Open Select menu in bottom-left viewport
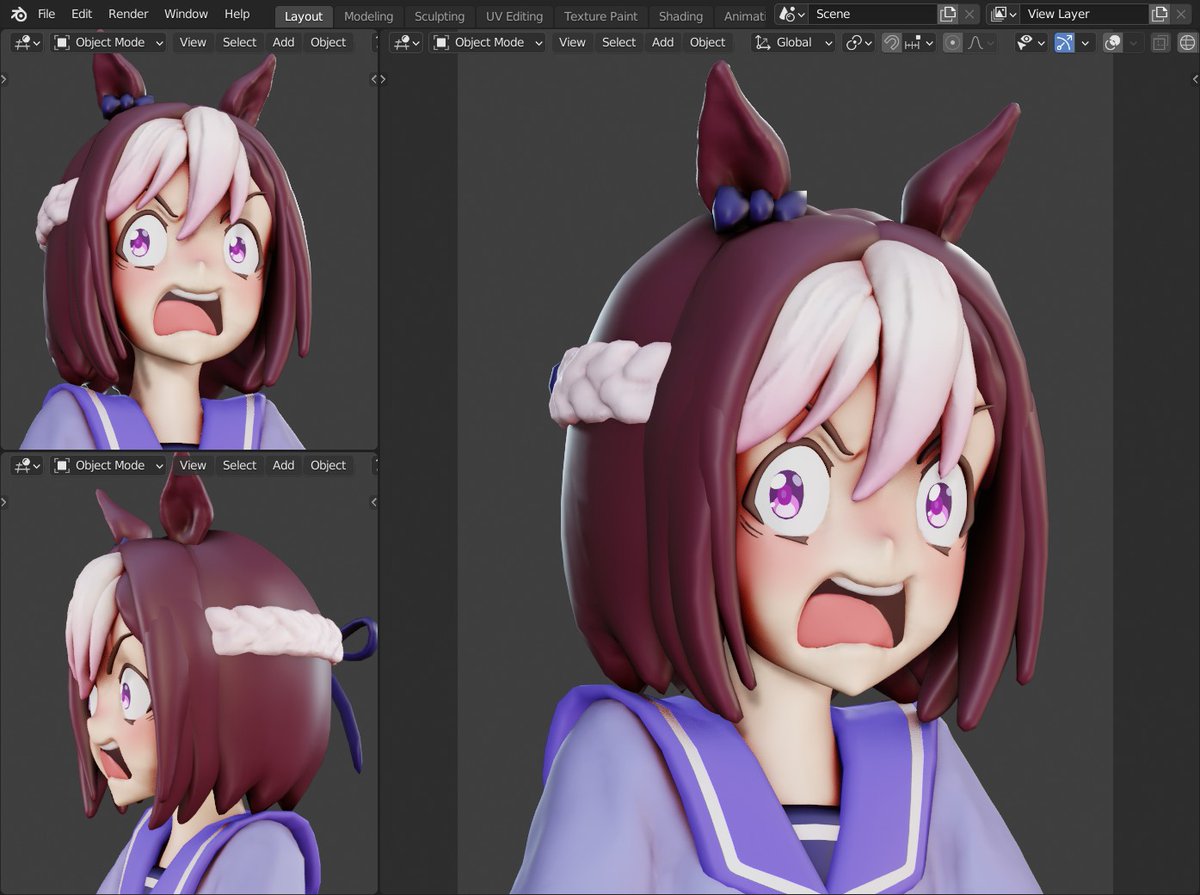The height and width of the screenshot is (895, 1200). (x=239, y=465)
